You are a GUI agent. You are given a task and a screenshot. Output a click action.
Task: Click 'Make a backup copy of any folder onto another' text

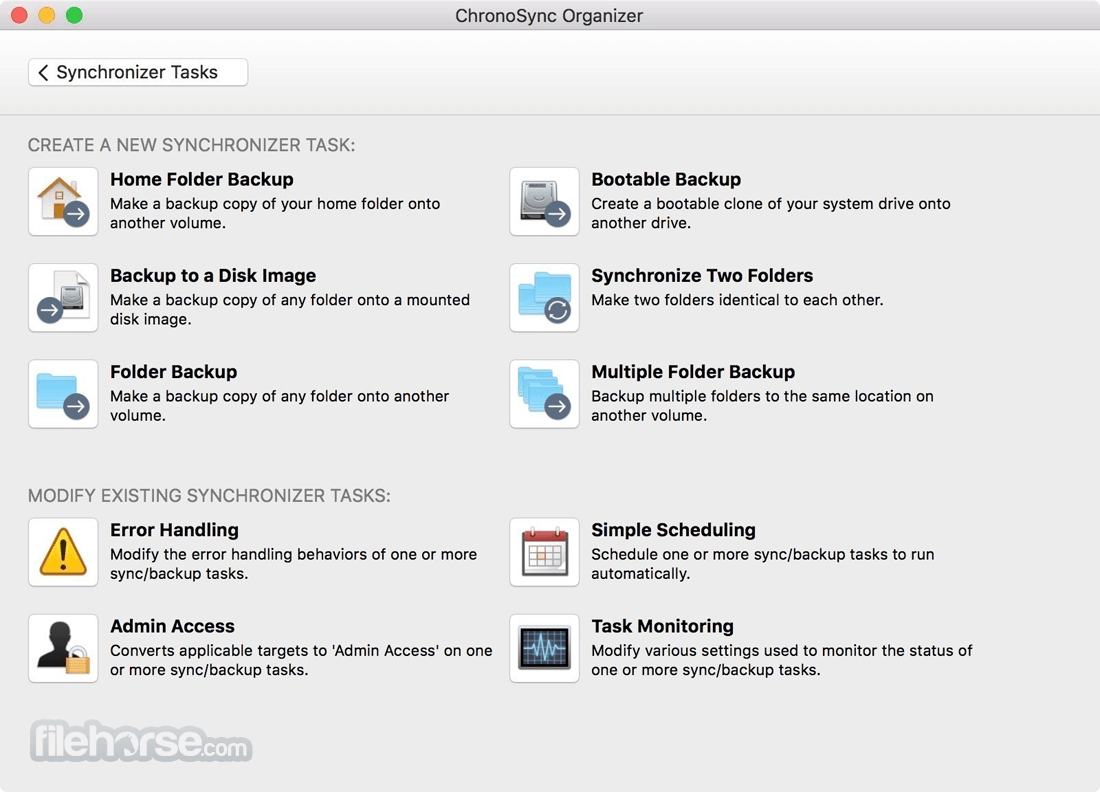tap(279, 405)
